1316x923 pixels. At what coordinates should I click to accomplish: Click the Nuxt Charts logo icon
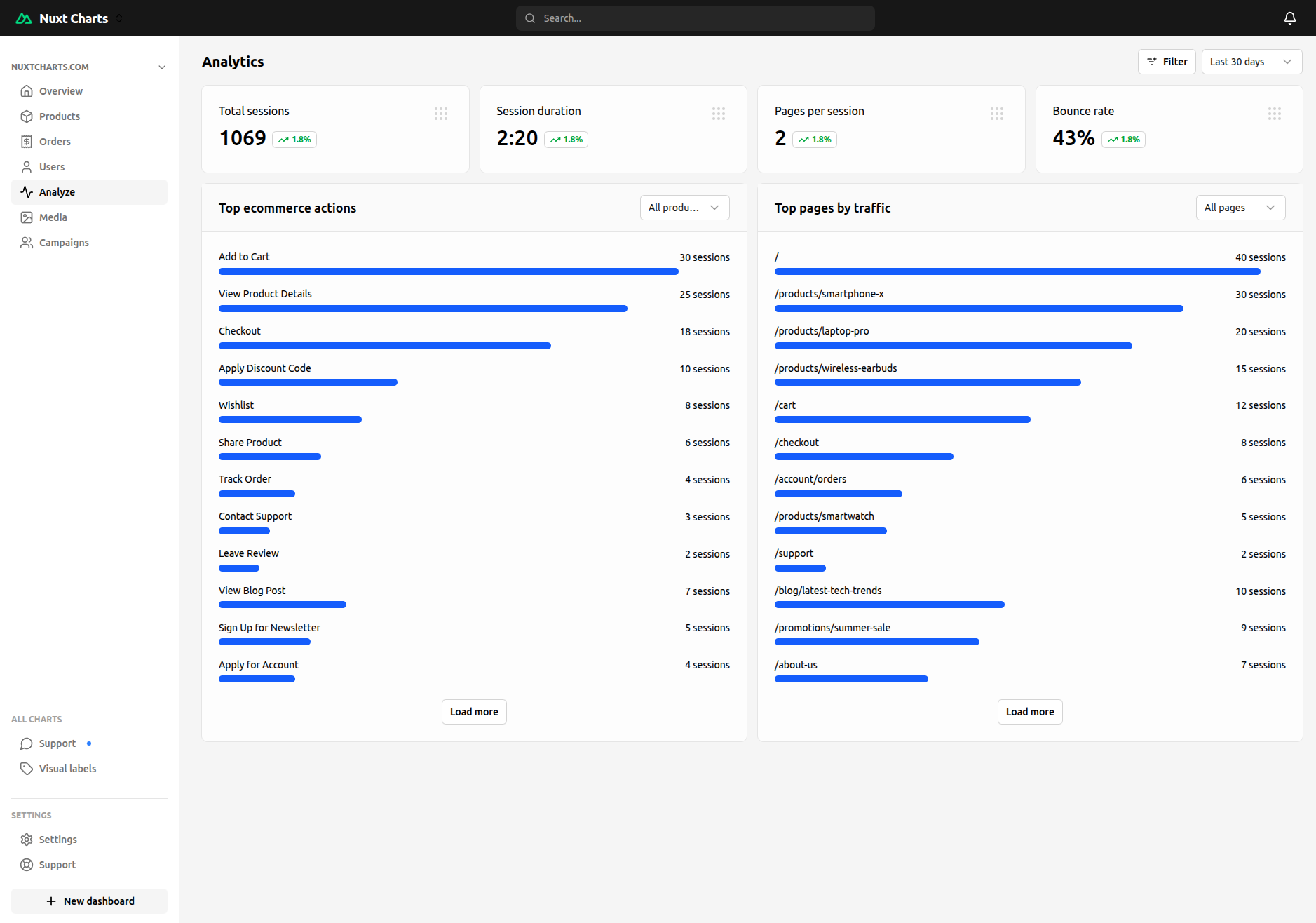24,18
